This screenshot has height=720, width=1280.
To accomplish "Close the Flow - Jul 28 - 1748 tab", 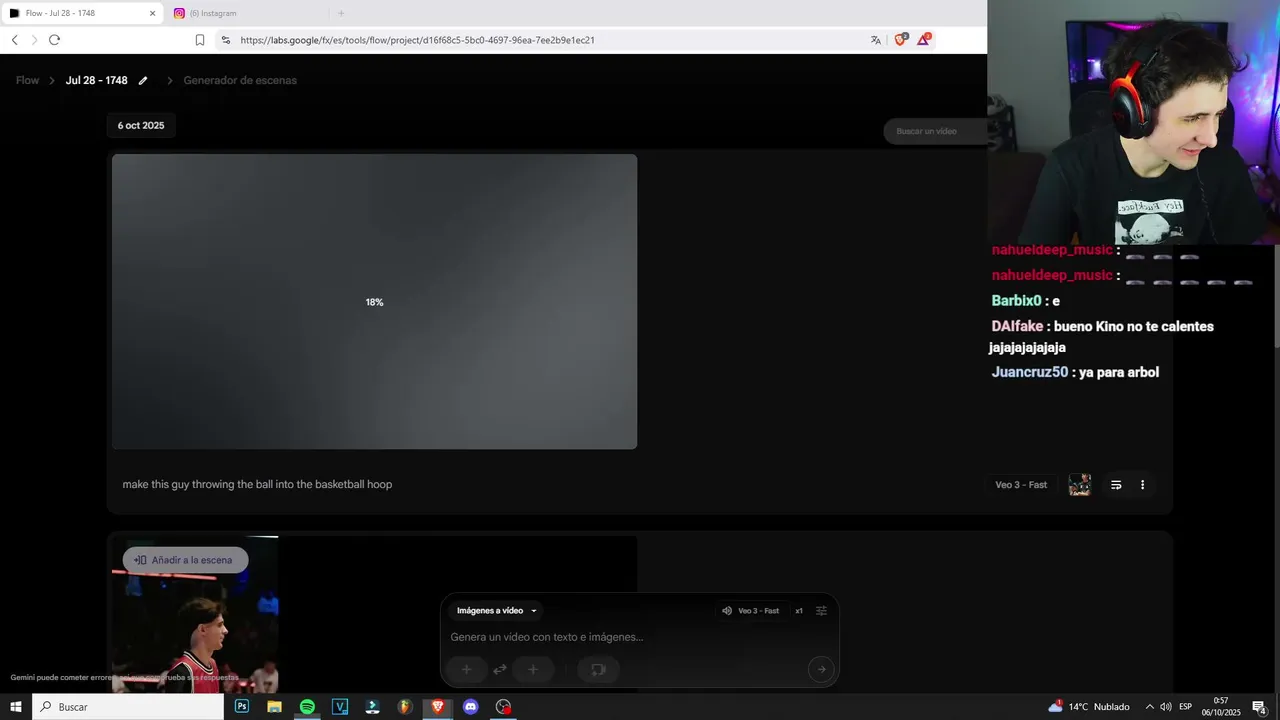I will pyautogui.click(x=152, y=13).
